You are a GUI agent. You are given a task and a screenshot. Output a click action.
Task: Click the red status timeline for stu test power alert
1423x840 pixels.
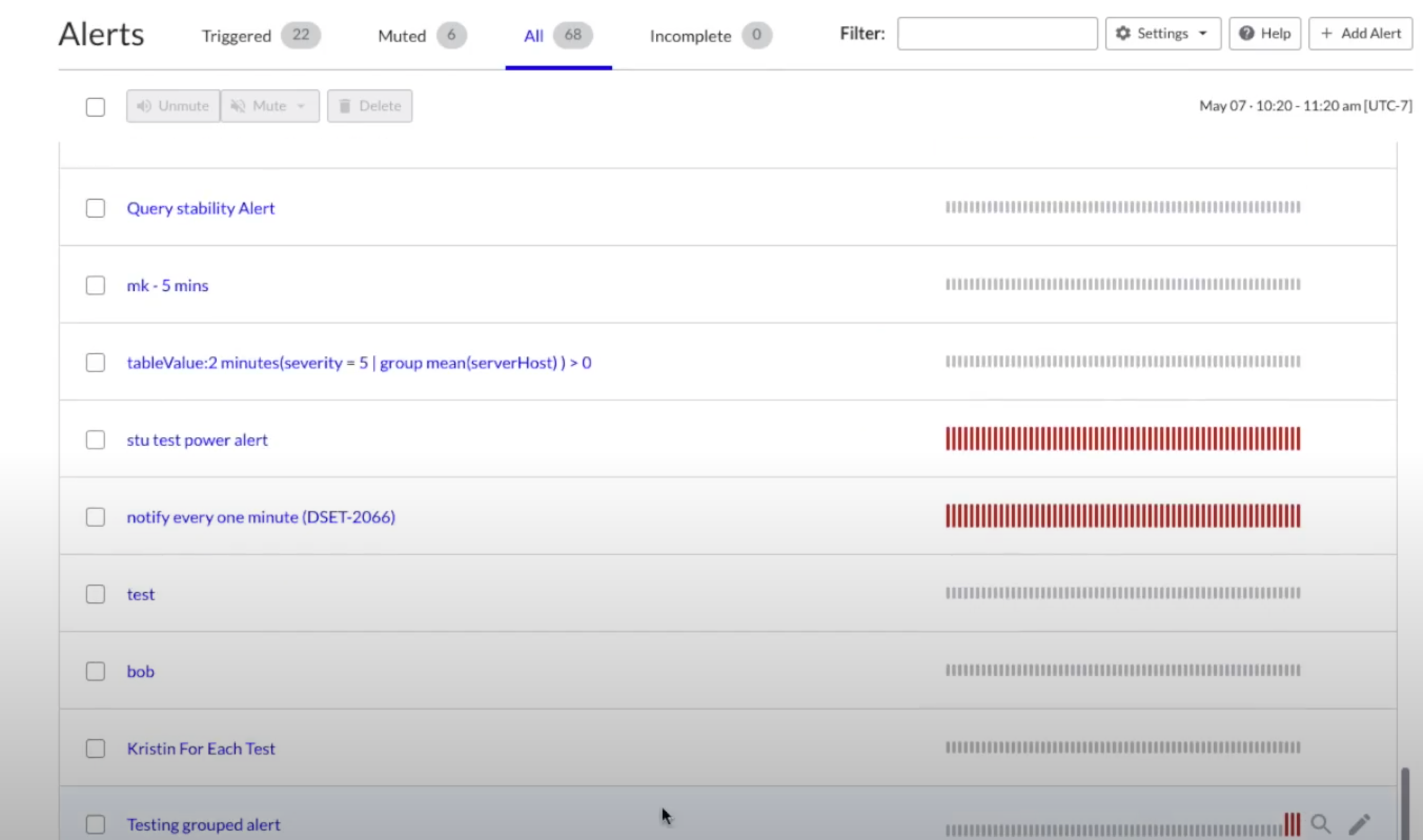(x=1123, y=439)
